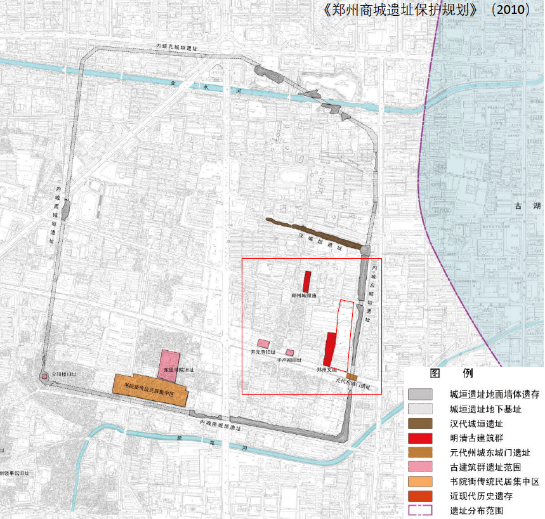The width and height of the screenshot is (545, 519).
Task: Click the orange 书院街传统民居集中区 legend swatch
Action: 421,481
